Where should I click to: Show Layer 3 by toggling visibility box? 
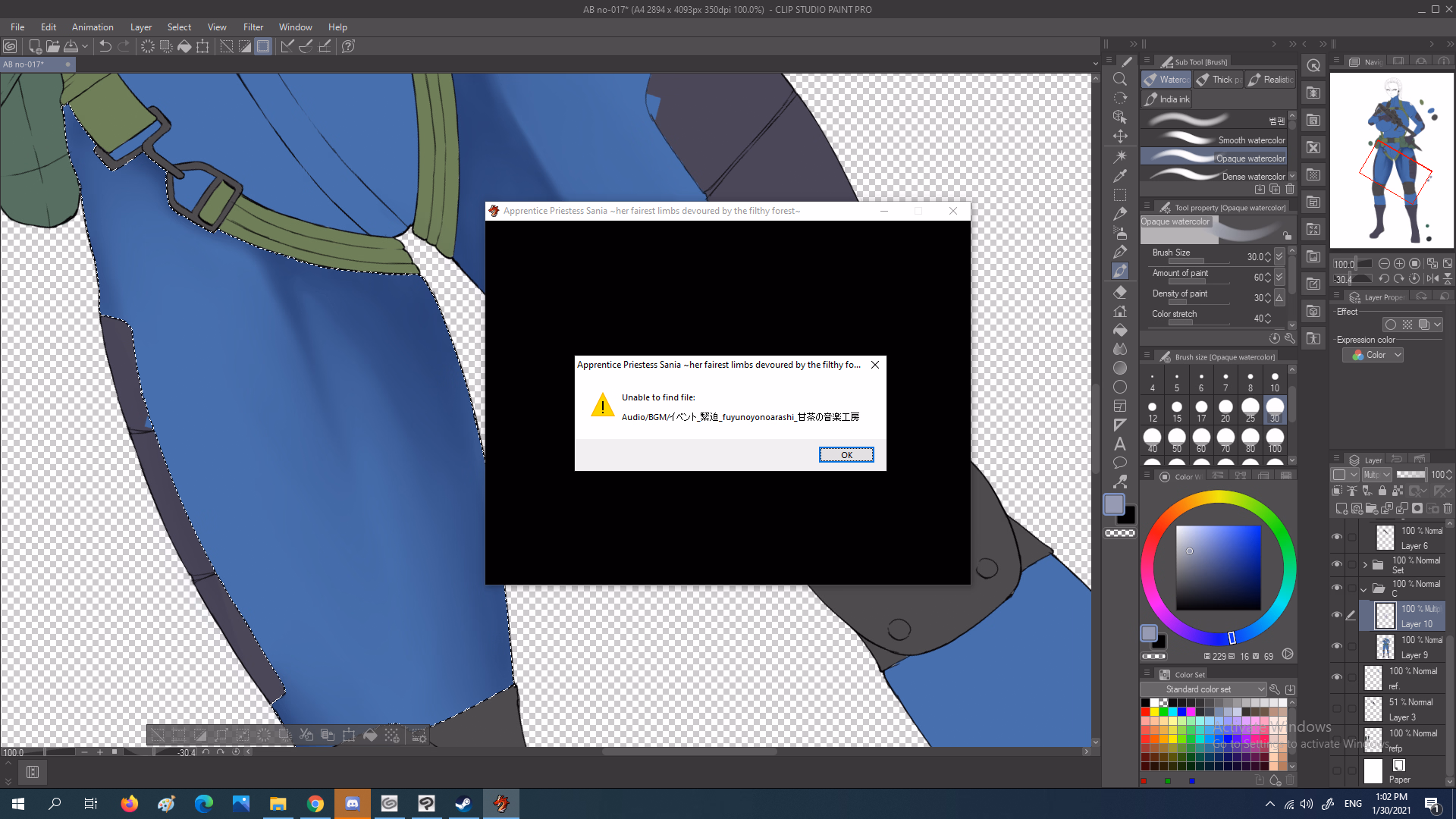click(x=1337, y=709)
